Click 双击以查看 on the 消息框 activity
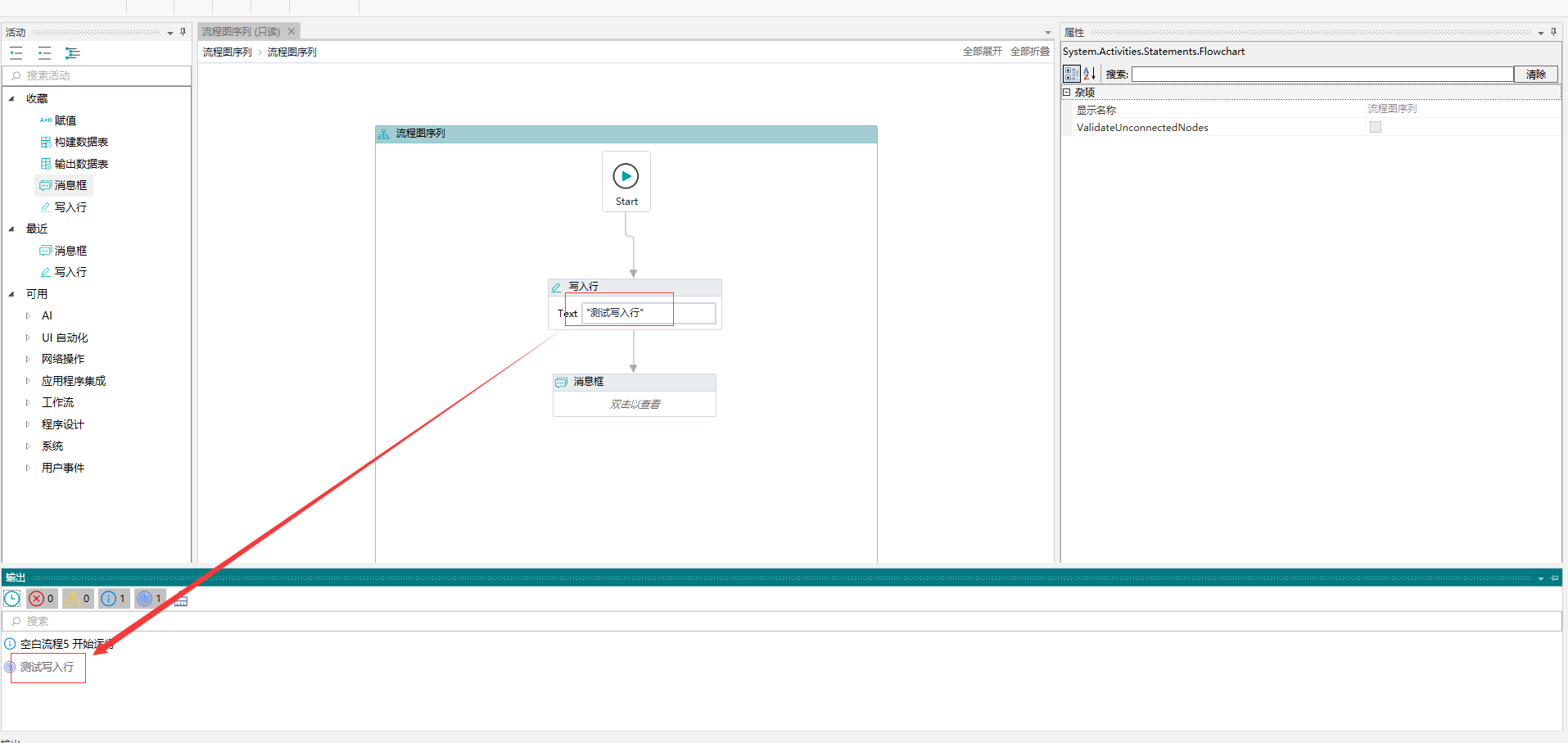 (x=635, y=404)
